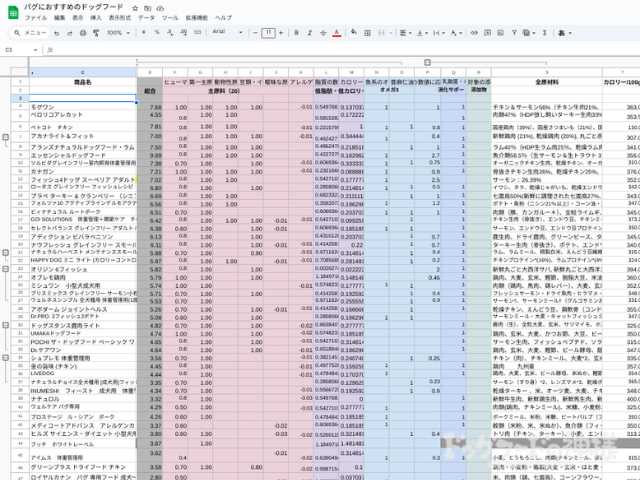Format cell as percent
Viewport: 640px width, 480px height.
157,32
